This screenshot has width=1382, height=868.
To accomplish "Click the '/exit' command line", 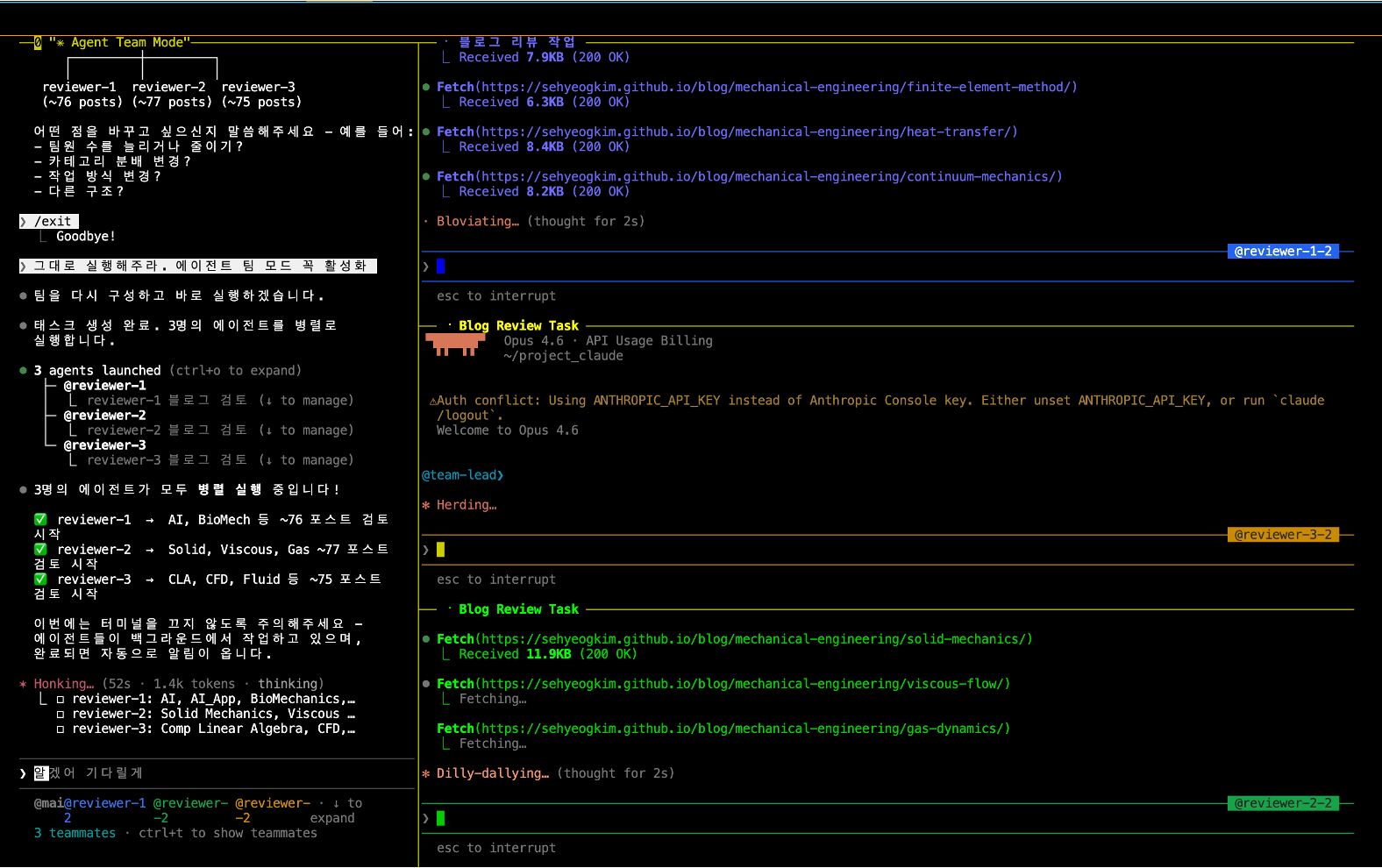I will [x=49, y=222].
